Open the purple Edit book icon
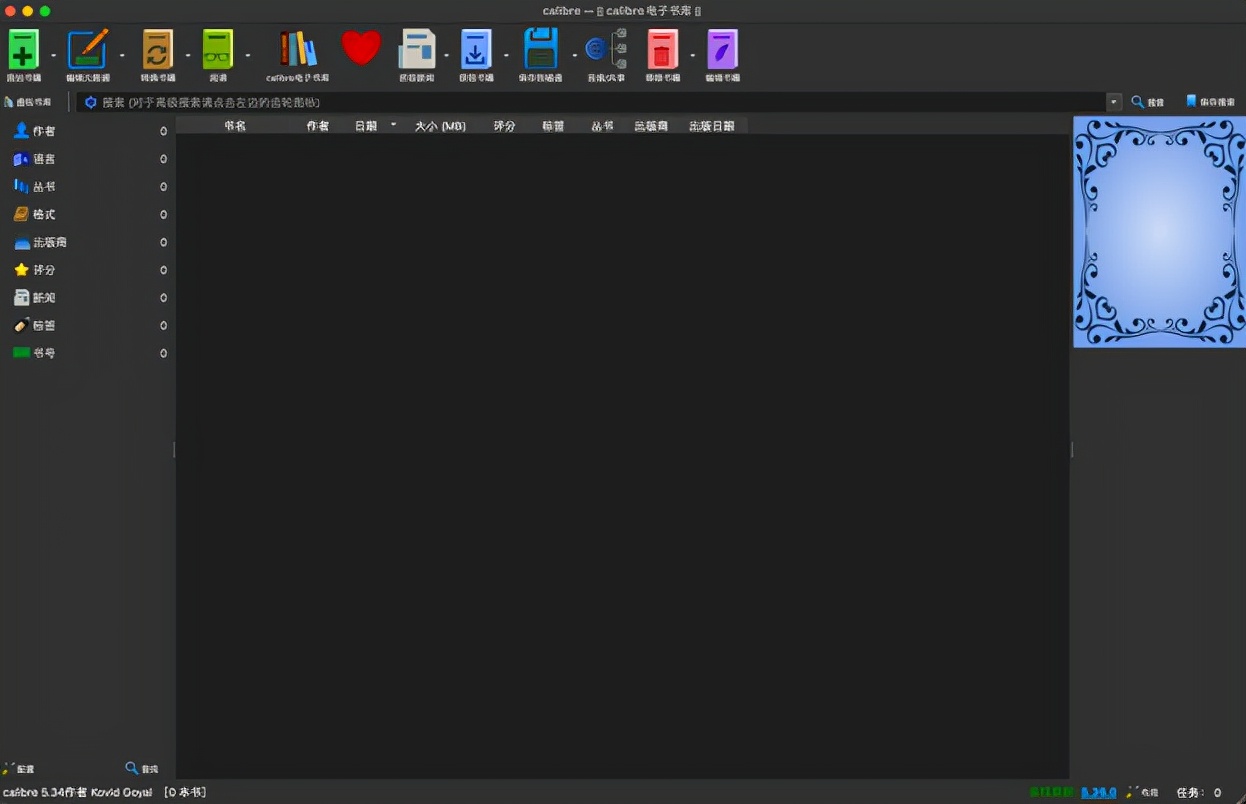The height and width of the screenshot is (804, 1246). [722, 49]
